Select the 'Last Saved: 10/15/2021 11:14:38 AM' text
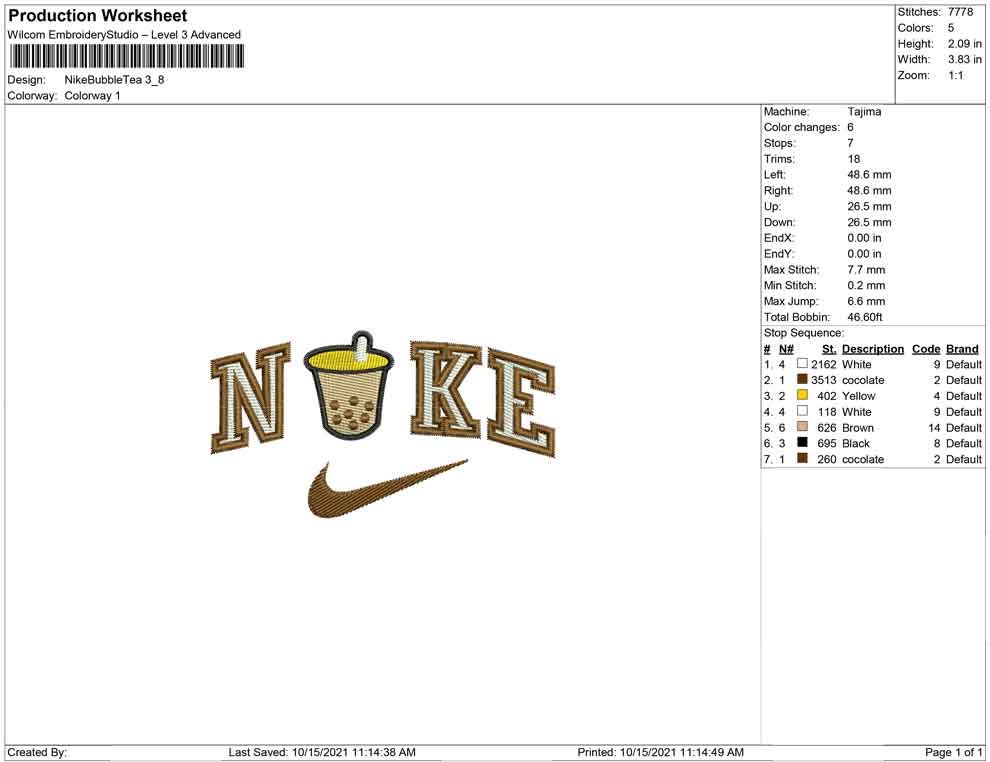Image resolution: width=990 pixels, height=762 pixels. pos(322,752)
